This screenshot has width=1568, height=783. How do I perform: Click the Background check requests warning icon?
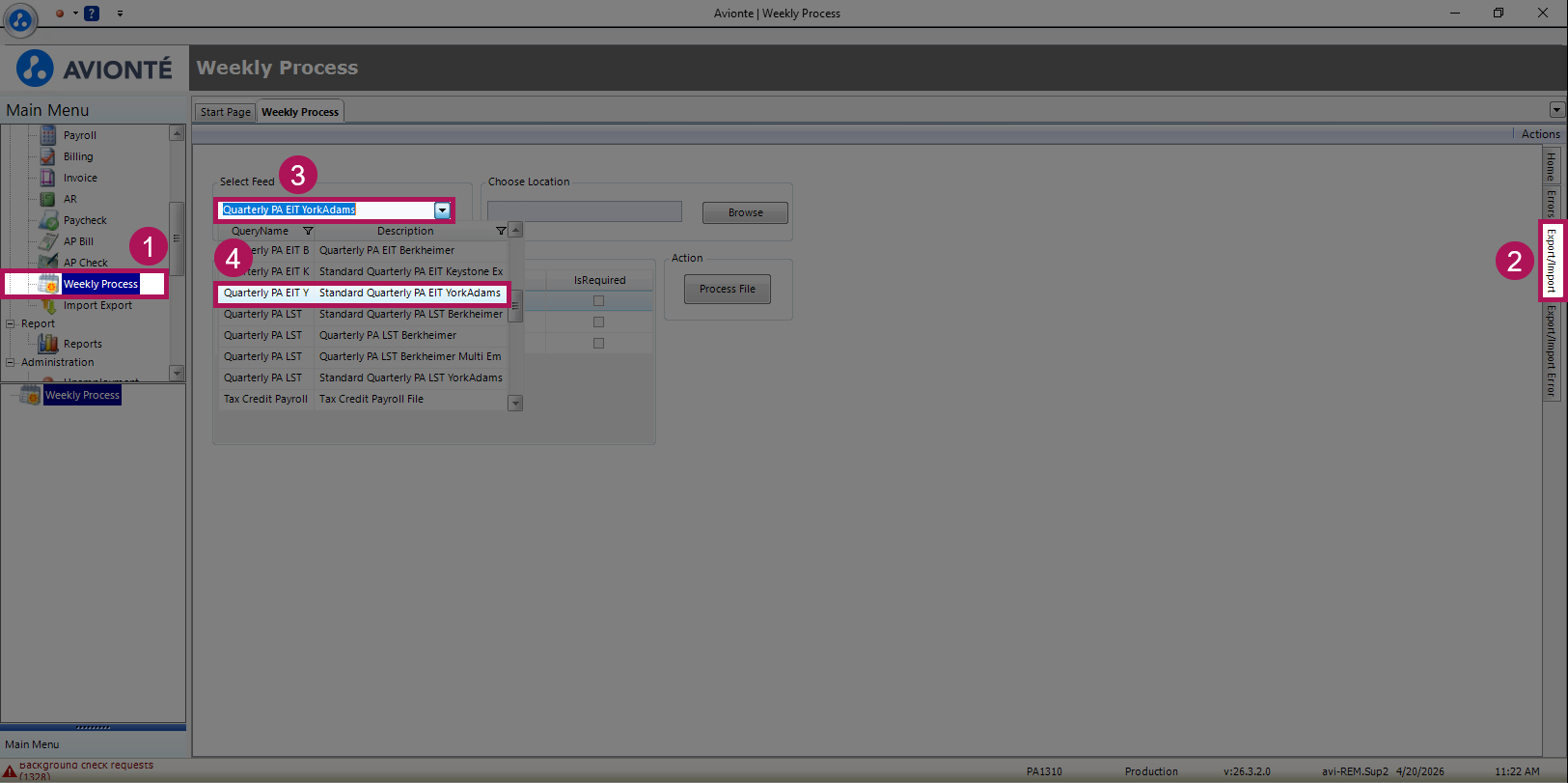pyautogui.click(x=9, y=771)
